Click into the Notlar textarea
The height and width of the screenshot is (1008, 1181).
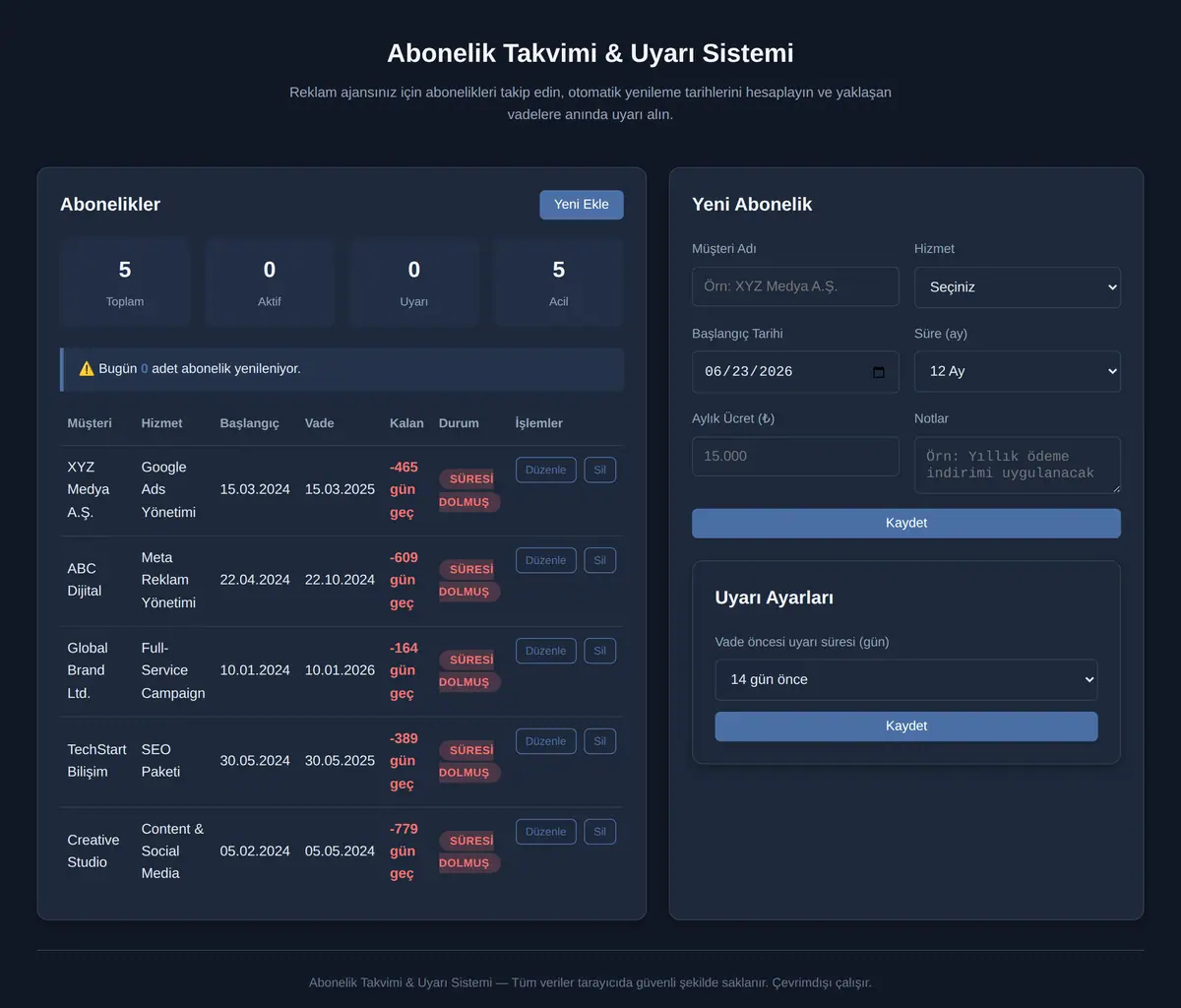tap(1018, 466)
